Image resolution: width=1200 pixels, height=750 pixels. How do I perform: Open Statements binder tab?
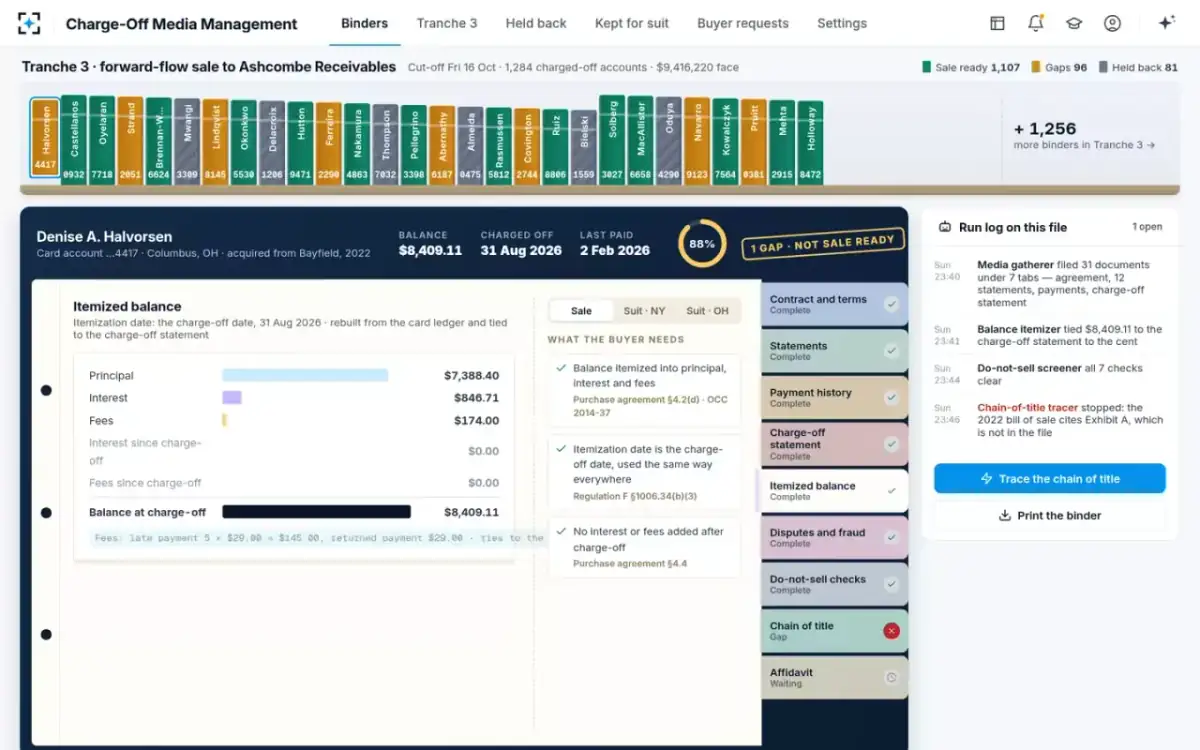(834, 351)
